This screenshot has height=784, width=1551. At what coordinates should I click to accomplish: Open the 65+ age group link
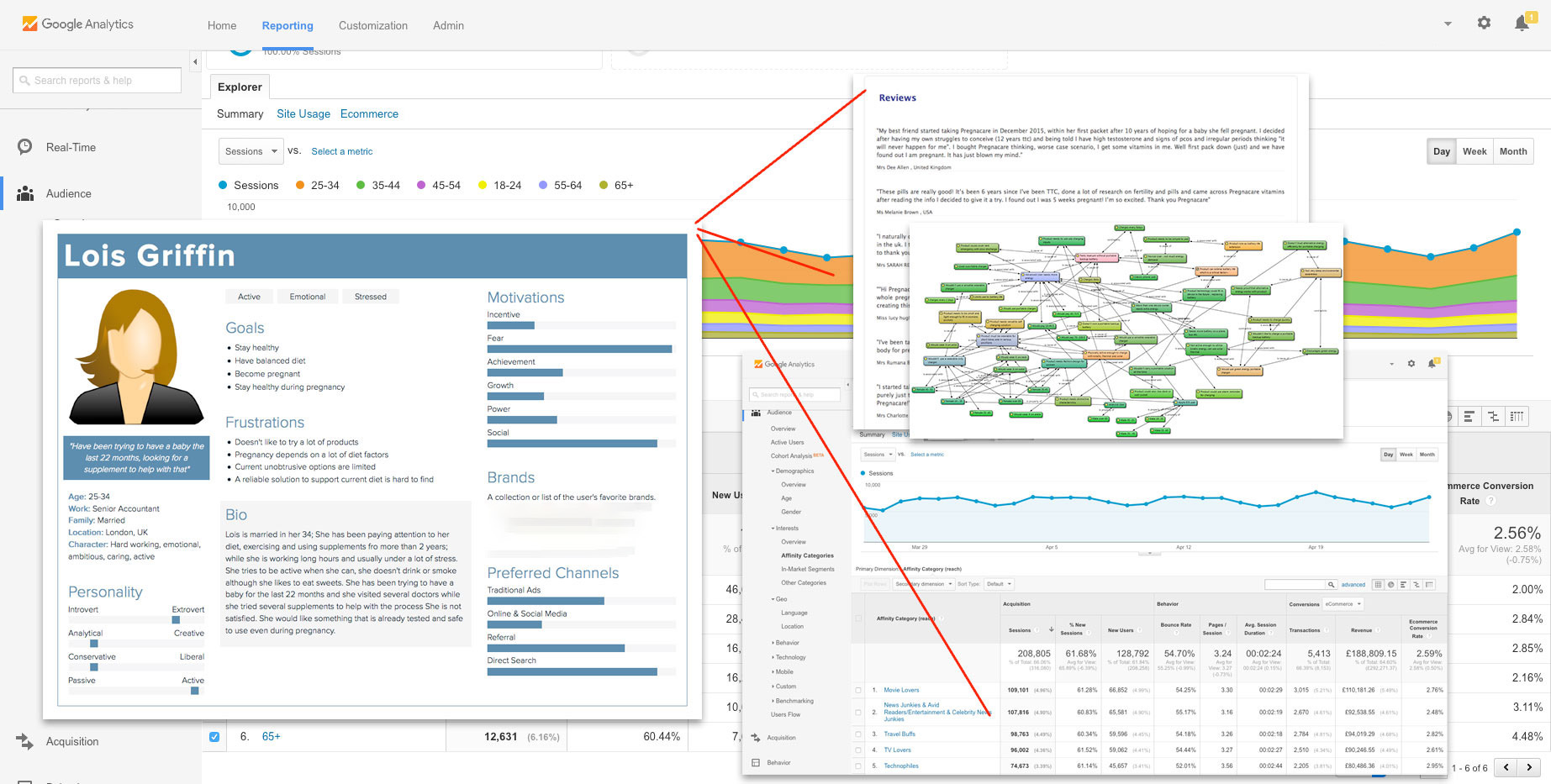tap(272, 736)
